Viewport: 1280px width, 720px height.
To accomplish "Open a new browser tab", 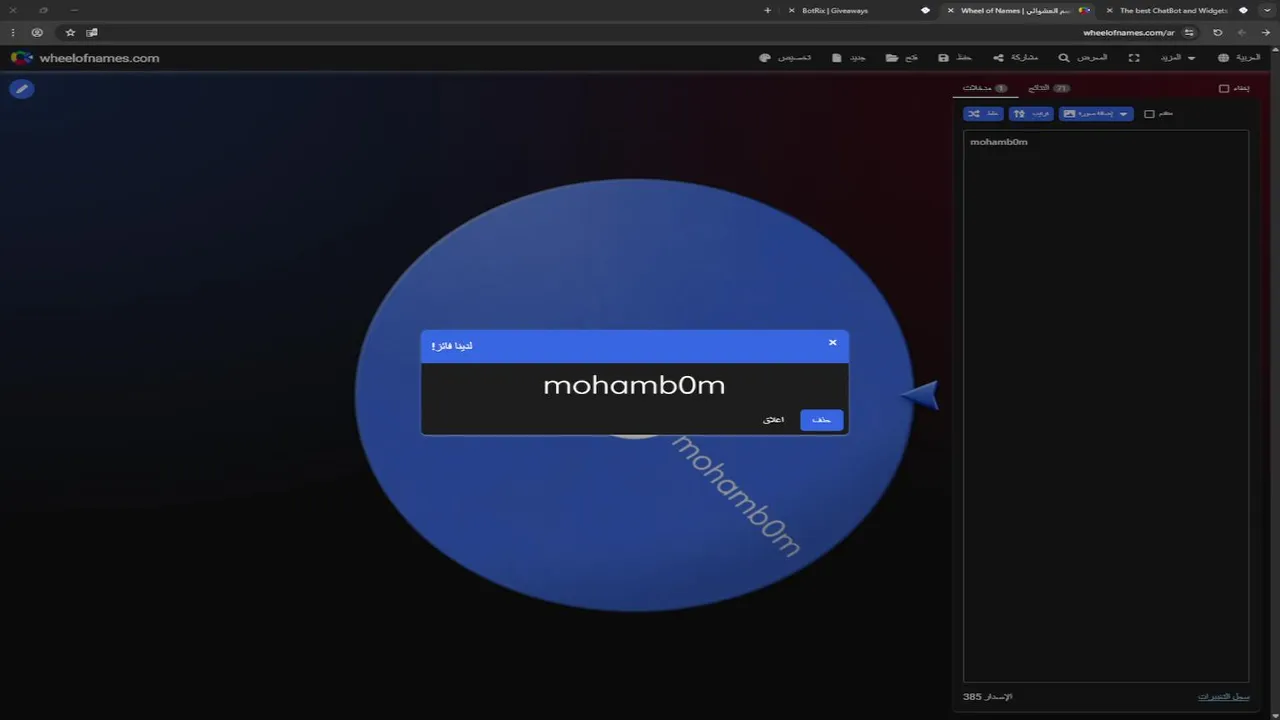I will click(x=767, y=10).
